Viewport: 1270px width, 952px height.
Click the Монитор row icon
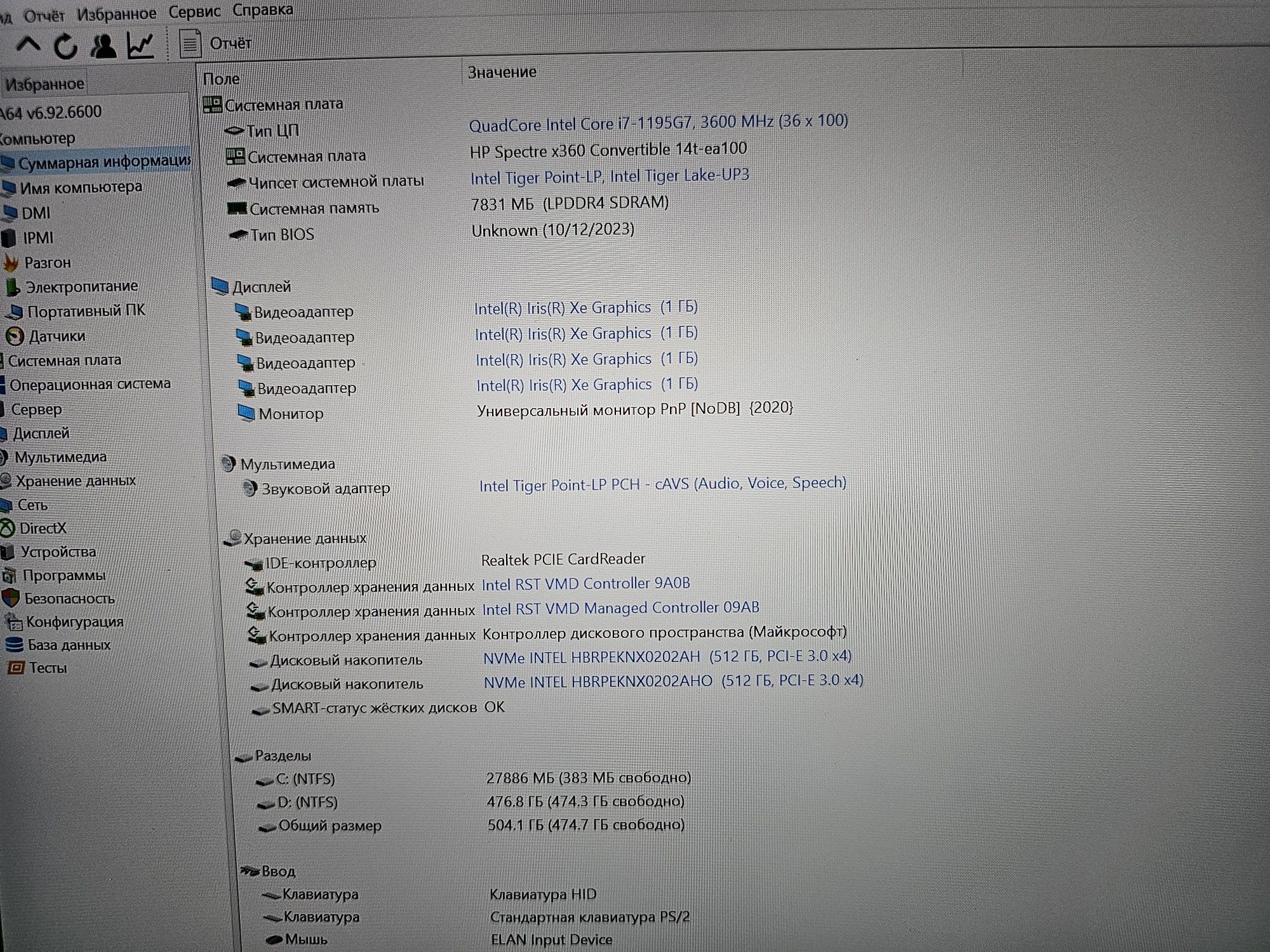click(x=246, y=413)
